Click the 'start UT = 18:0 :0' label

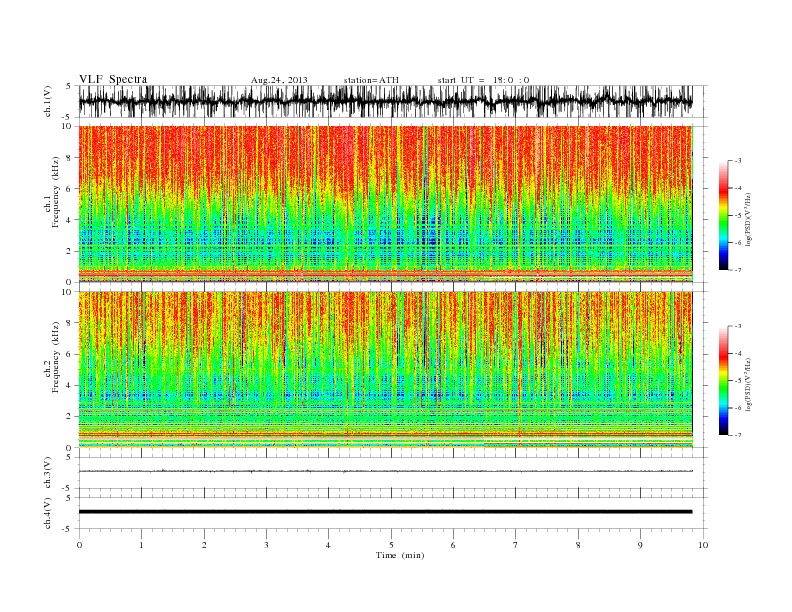click(483, 80)
